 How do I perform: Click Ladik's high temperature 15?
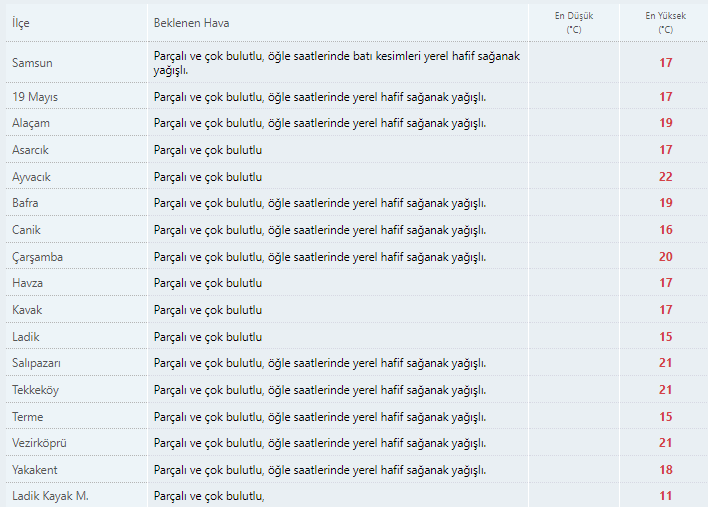666,336
